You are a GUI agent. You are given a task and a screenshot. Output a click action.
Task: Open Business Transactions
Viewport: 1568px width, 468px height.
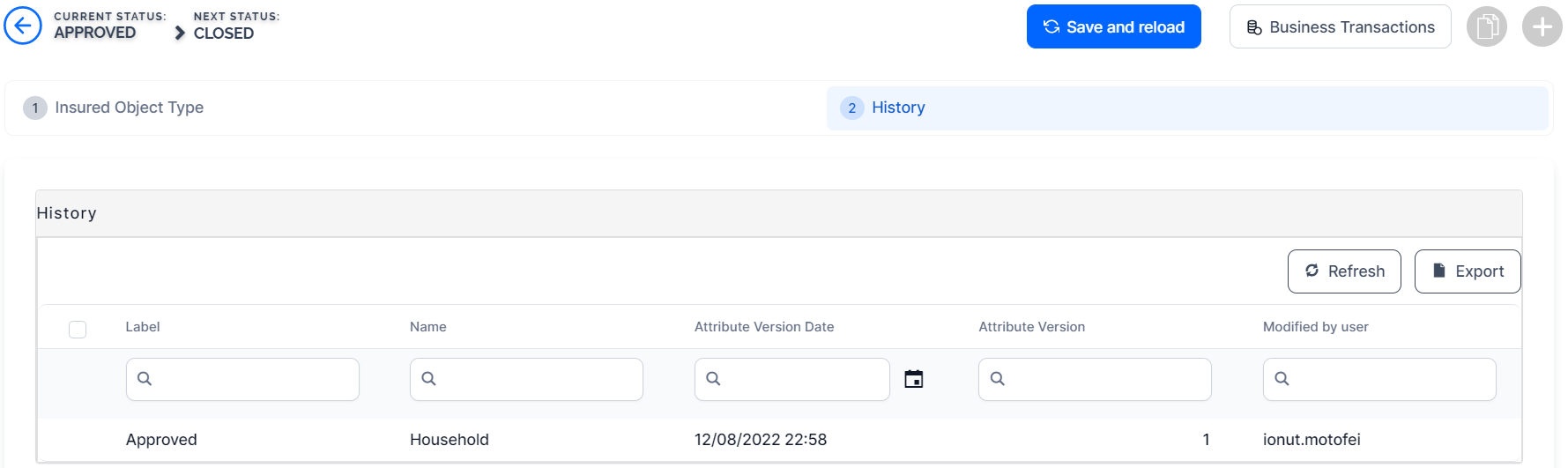[x=1340, y=26]
